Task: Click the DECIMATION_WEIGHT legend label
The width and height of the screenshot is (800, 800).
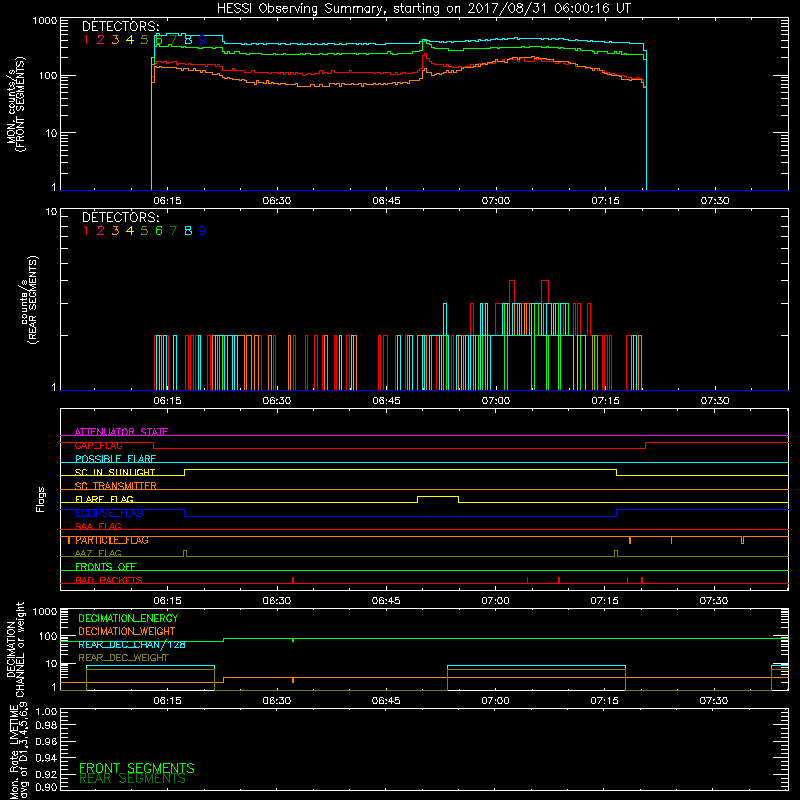Action: click(x=127, y=632)
